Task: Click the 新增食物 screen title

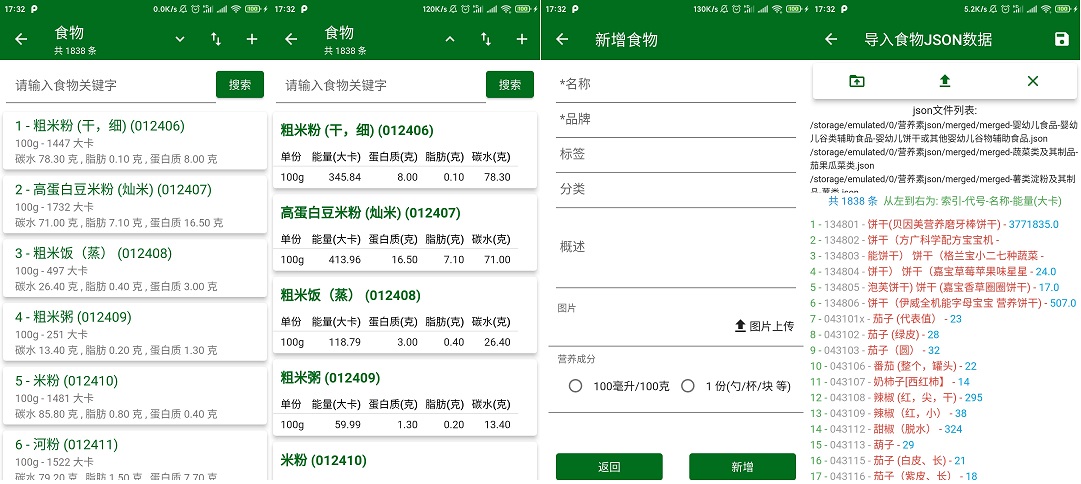Action: (626, 39)
